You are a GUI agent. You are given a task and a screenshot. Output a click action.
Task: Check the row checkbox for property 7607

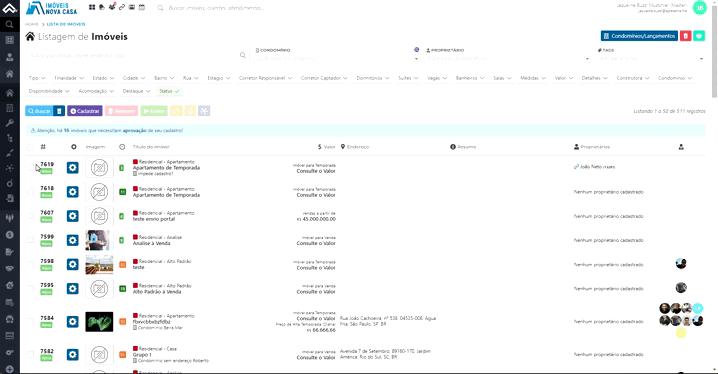point(30,216)
